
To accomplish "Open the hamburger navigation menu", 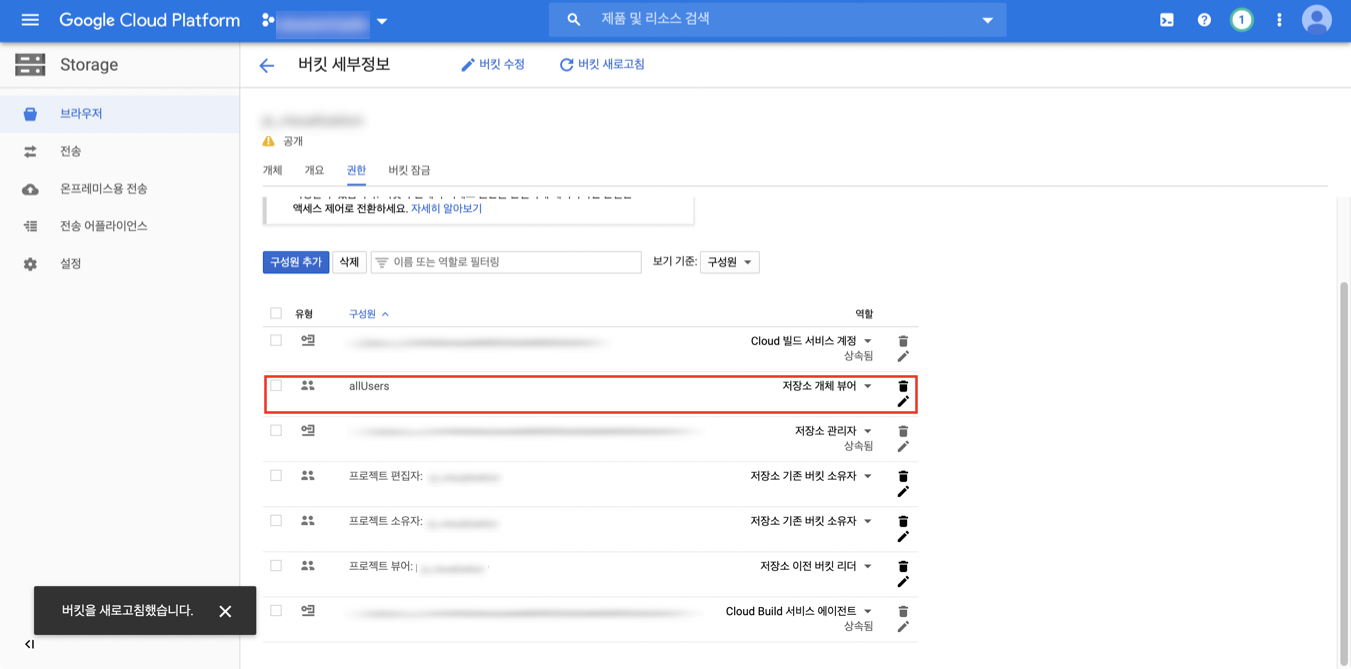I will tap(30, 20).
